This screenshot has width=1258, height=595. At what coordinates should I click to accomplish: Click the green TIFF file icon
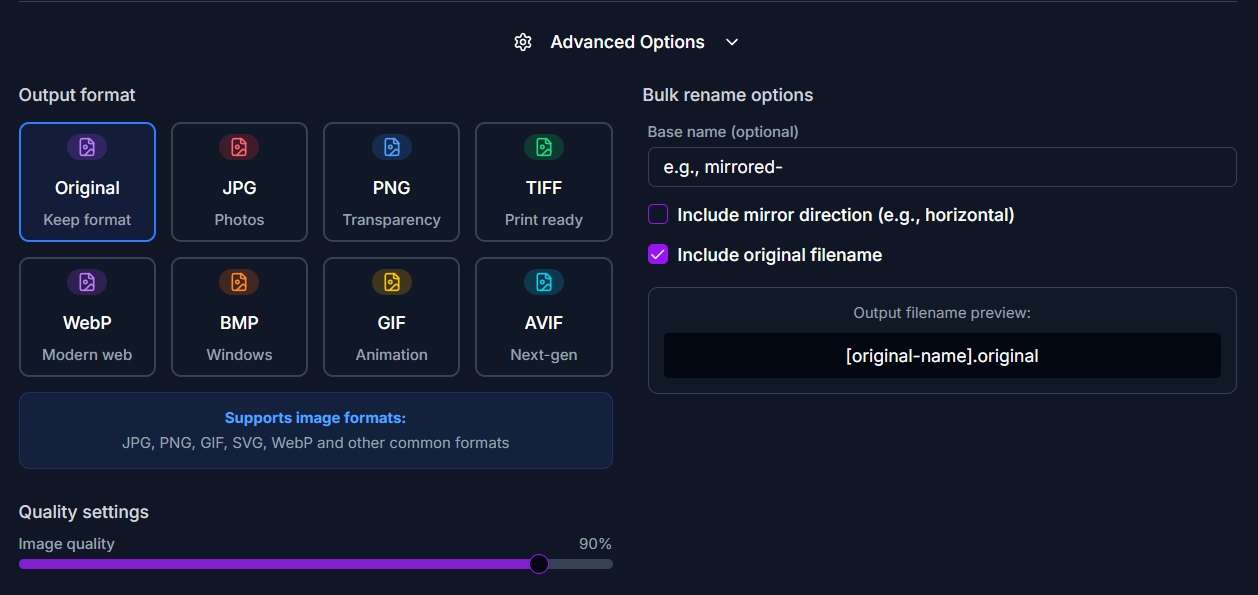click(543, 146)
